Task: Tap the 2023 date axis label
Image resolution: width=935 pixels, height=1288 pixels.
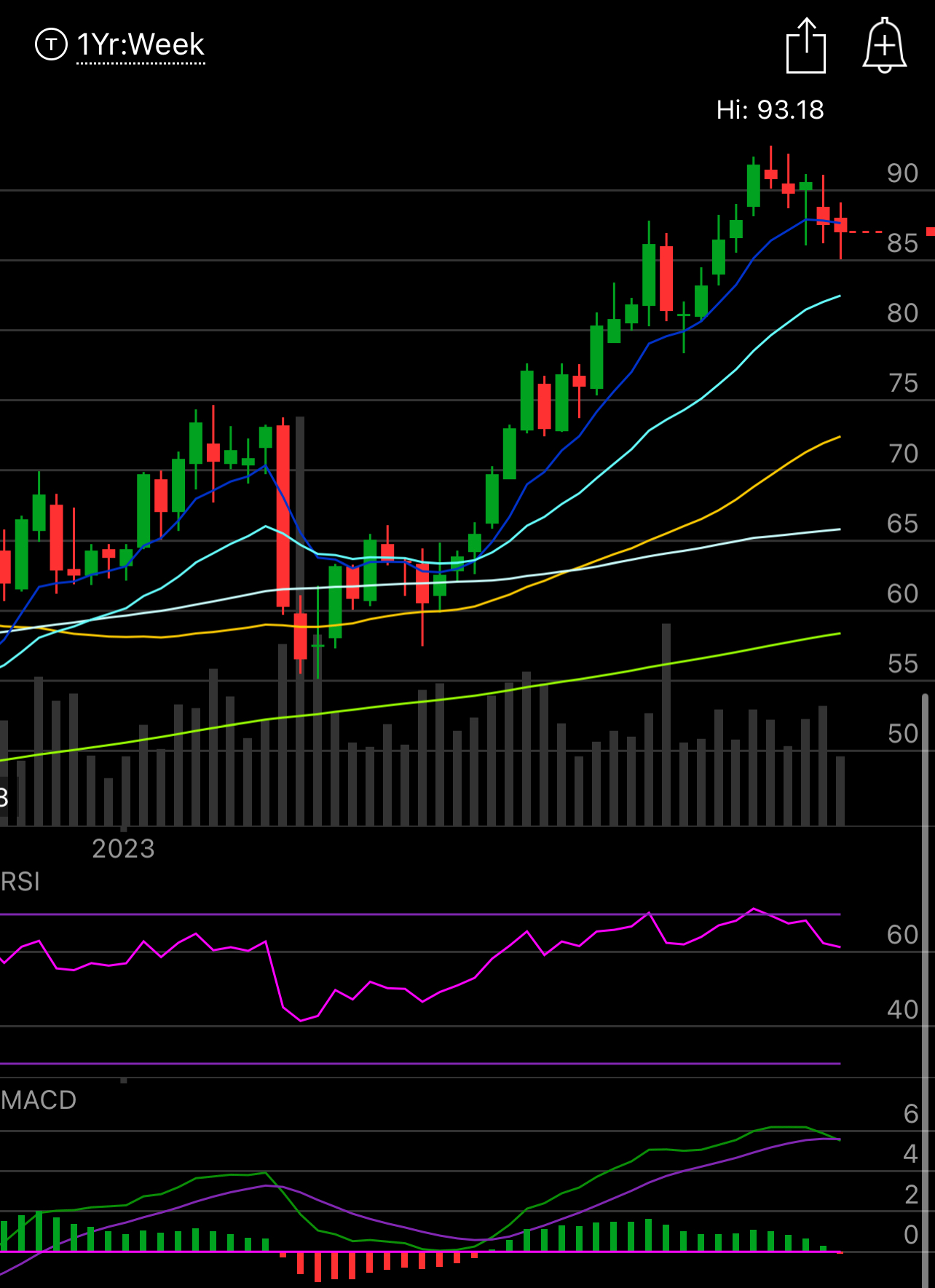Action: tap(123, 849)
